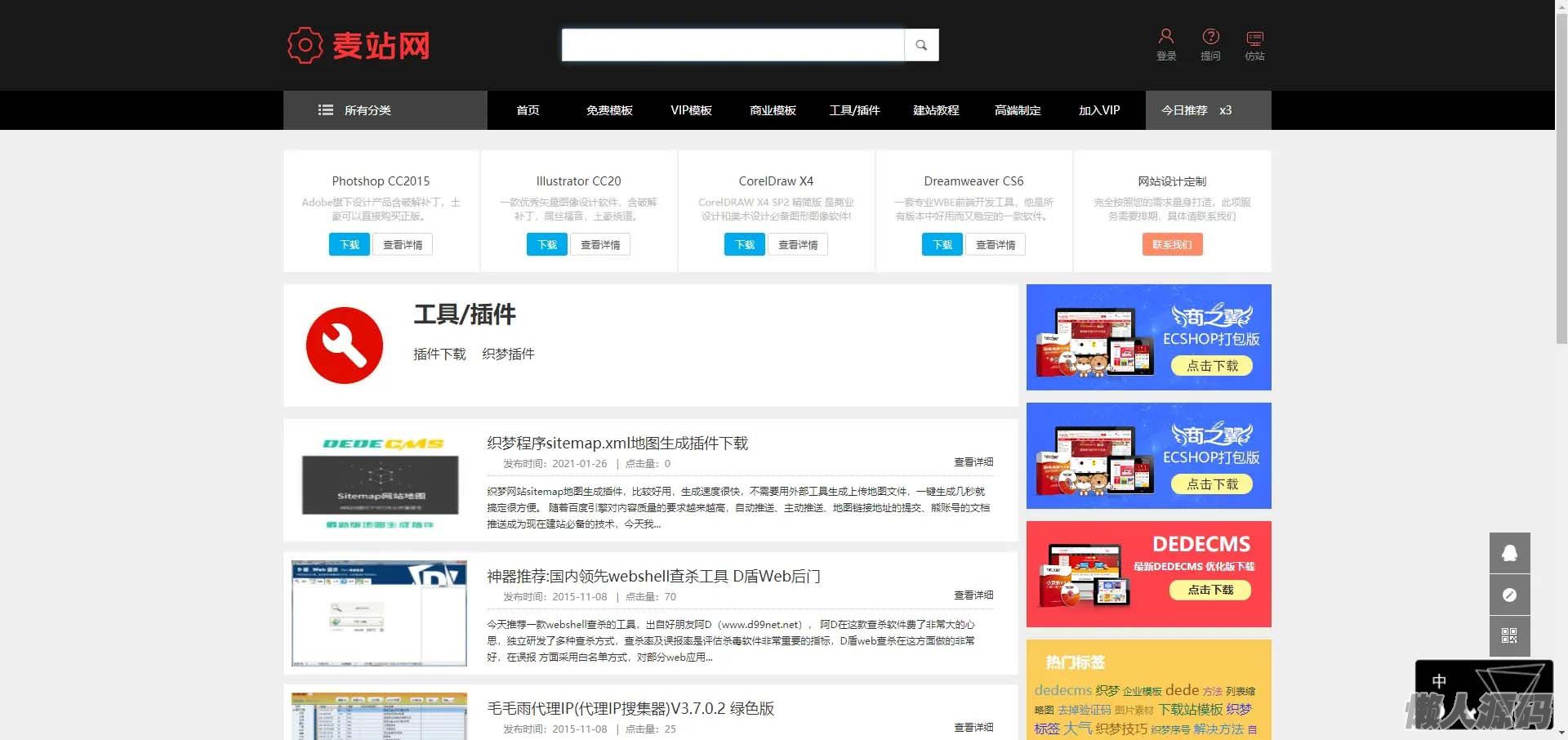Open the 免费模板 nav item

[609, 110]
